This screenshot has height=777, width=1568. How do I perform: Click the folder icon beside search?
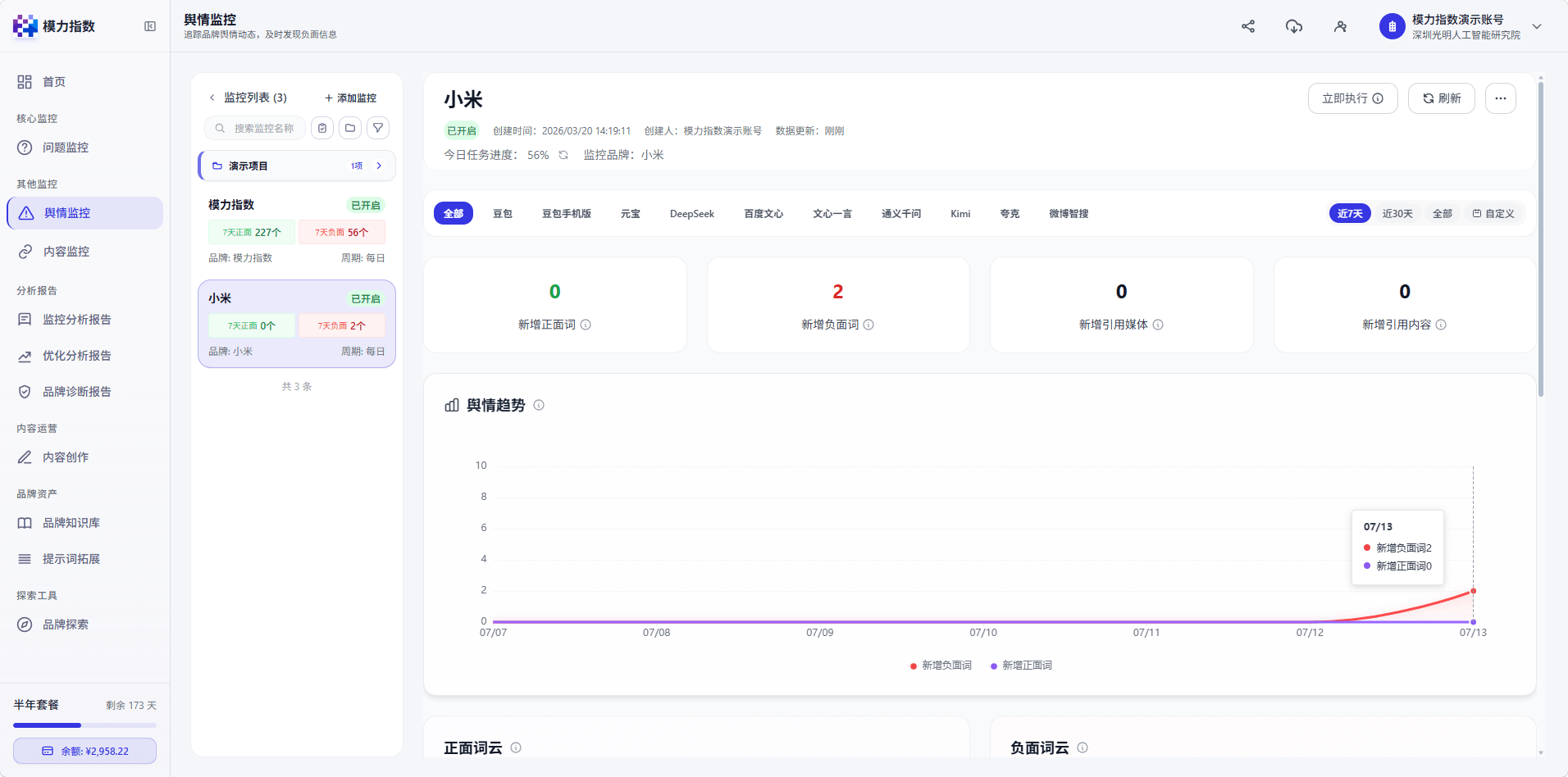point(350,128)
